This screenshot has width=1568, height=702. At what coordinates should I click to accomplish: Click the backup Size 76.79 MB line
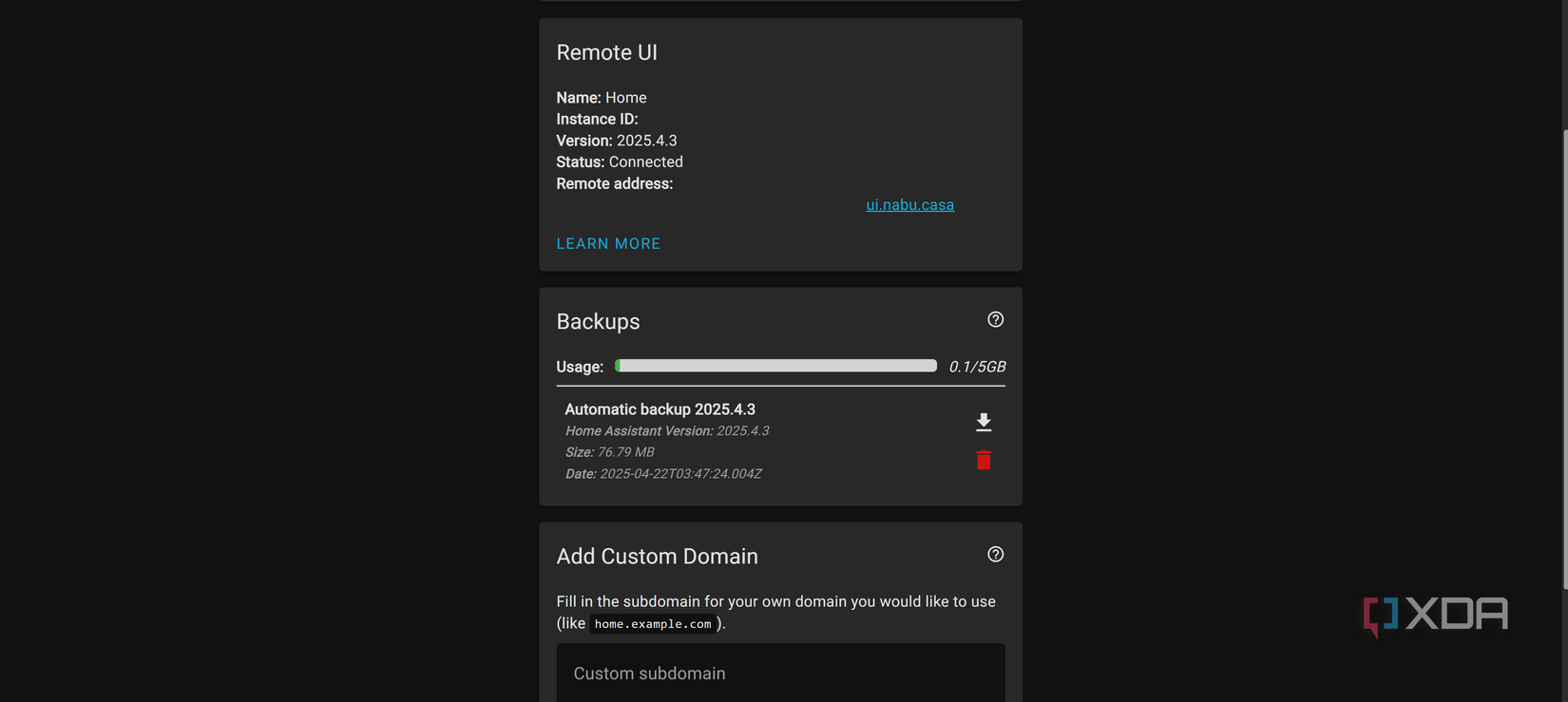tap(609, 452)
